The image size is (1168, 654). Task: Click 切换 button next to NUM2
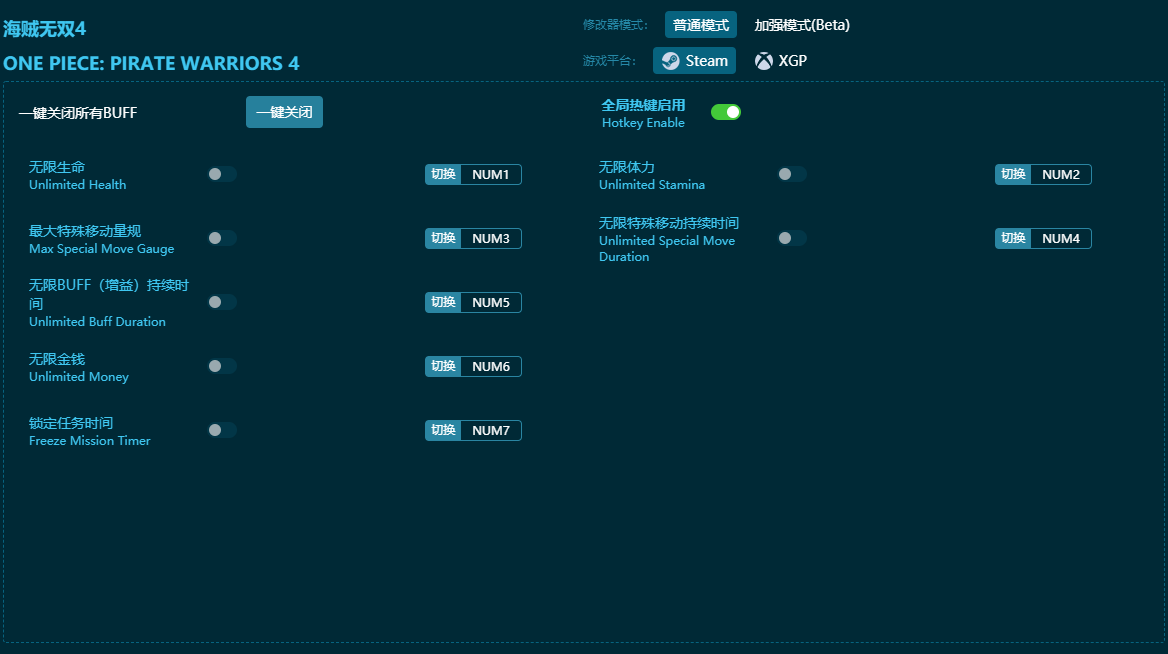[1013, 175]
